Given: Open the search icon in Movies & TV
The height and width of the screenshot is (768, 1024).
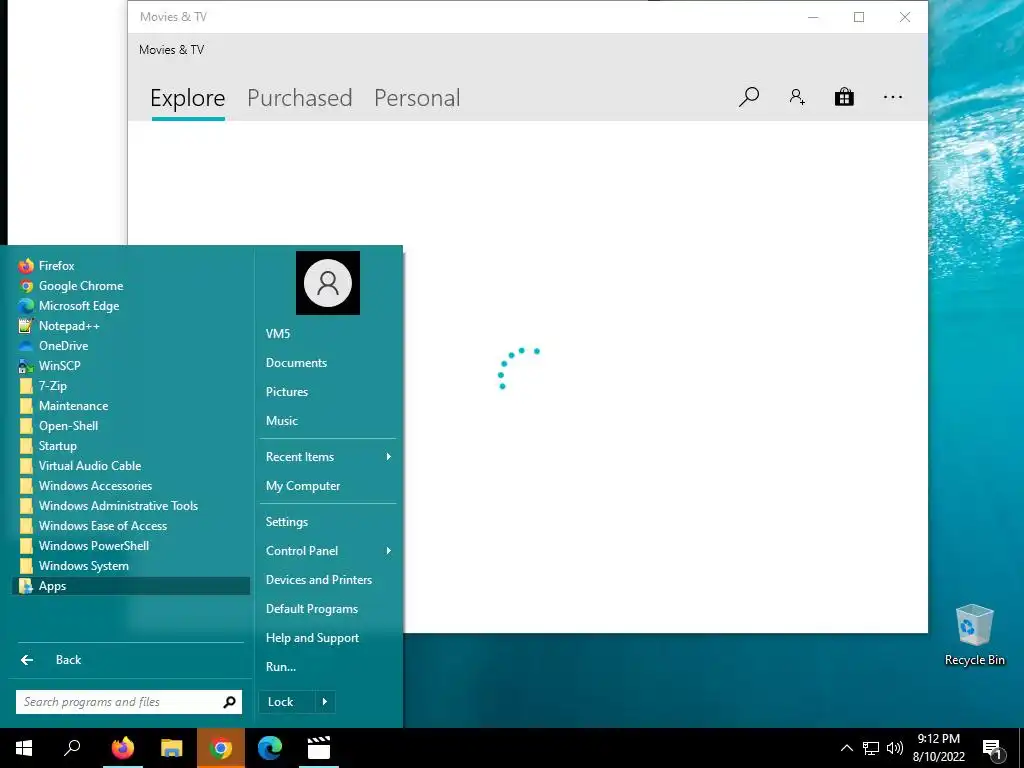Looking at the screenshot, I should click(749, 97).
